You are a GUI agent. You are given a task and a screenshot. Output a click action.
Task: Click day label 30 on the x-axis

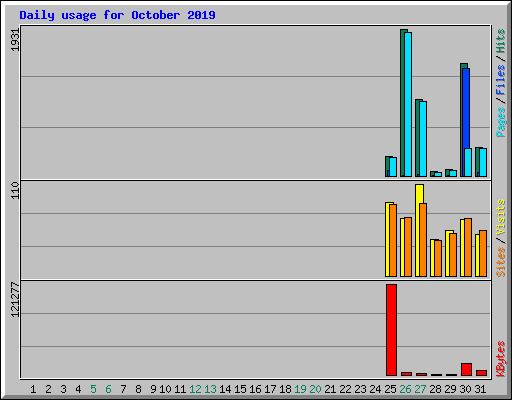pyautogui.click(x=465, y=389)
